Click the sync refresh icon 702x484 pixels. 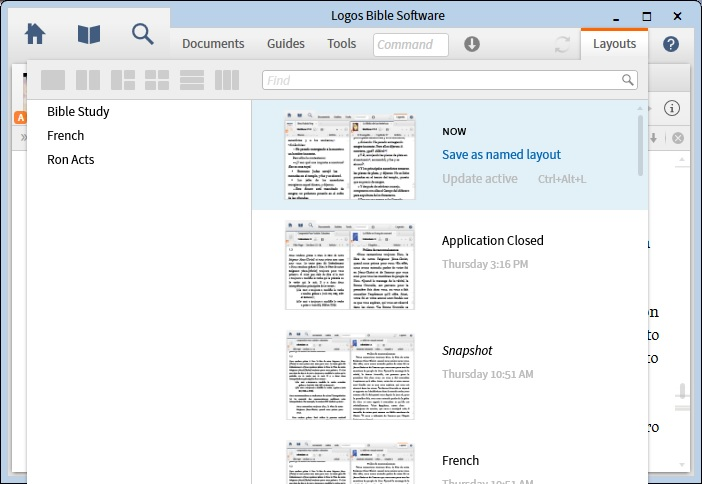[562, 44]
